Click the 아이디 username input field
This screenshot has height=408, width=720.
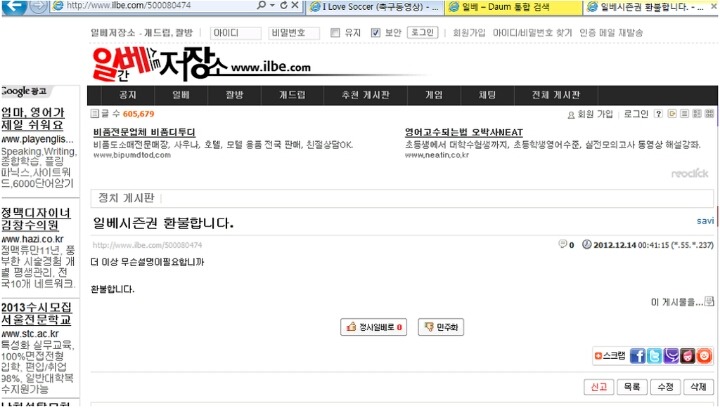click(x=236, y=33)
